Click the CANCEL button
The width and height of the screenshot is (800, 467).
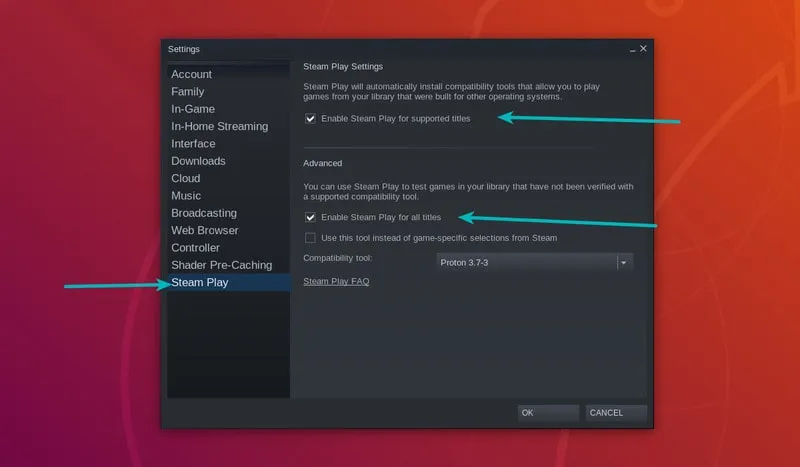click(x=616, y=412)
